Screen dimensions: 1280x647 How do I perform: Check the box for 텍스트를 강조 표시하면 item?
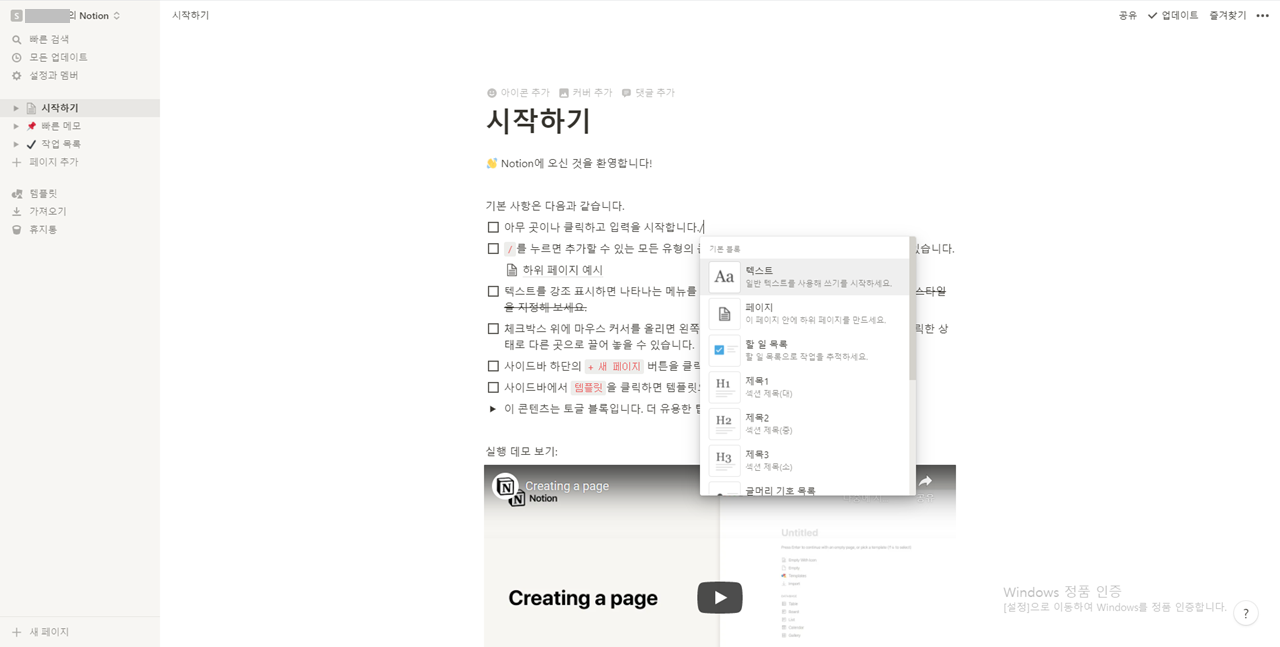tap(493, 292)
